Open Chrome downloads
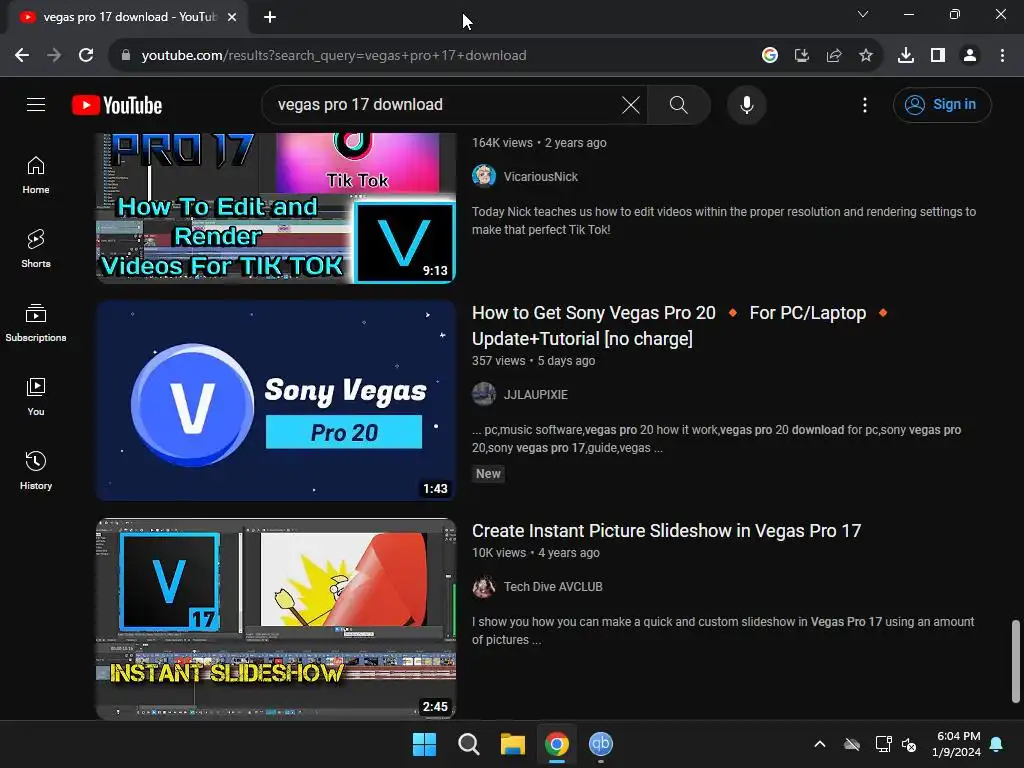The height and width of the screenshot is (768, 1024). [905, 56]
